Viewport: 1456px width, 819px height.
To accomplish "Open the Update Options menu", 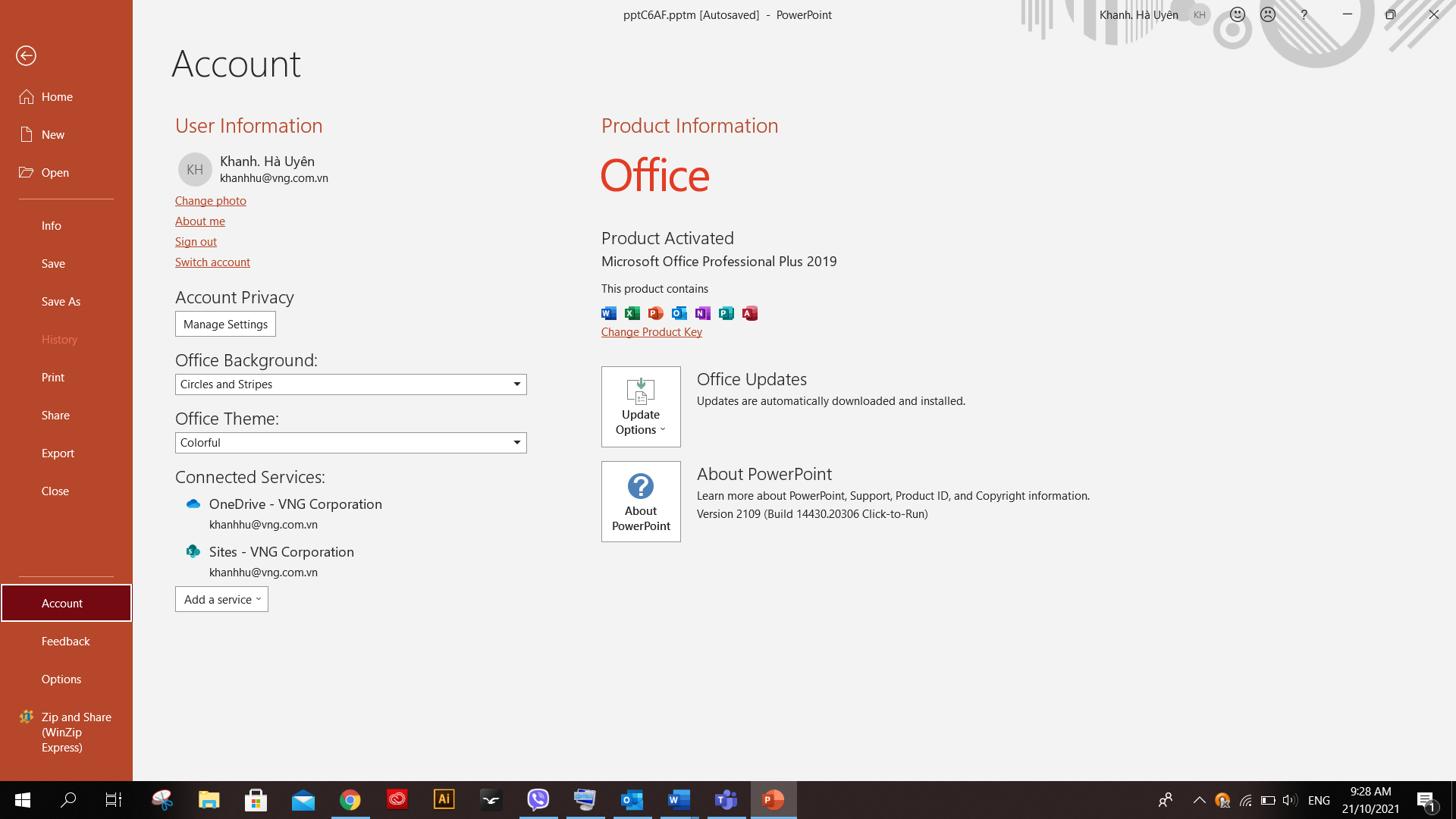I will [x=641, y=406].
